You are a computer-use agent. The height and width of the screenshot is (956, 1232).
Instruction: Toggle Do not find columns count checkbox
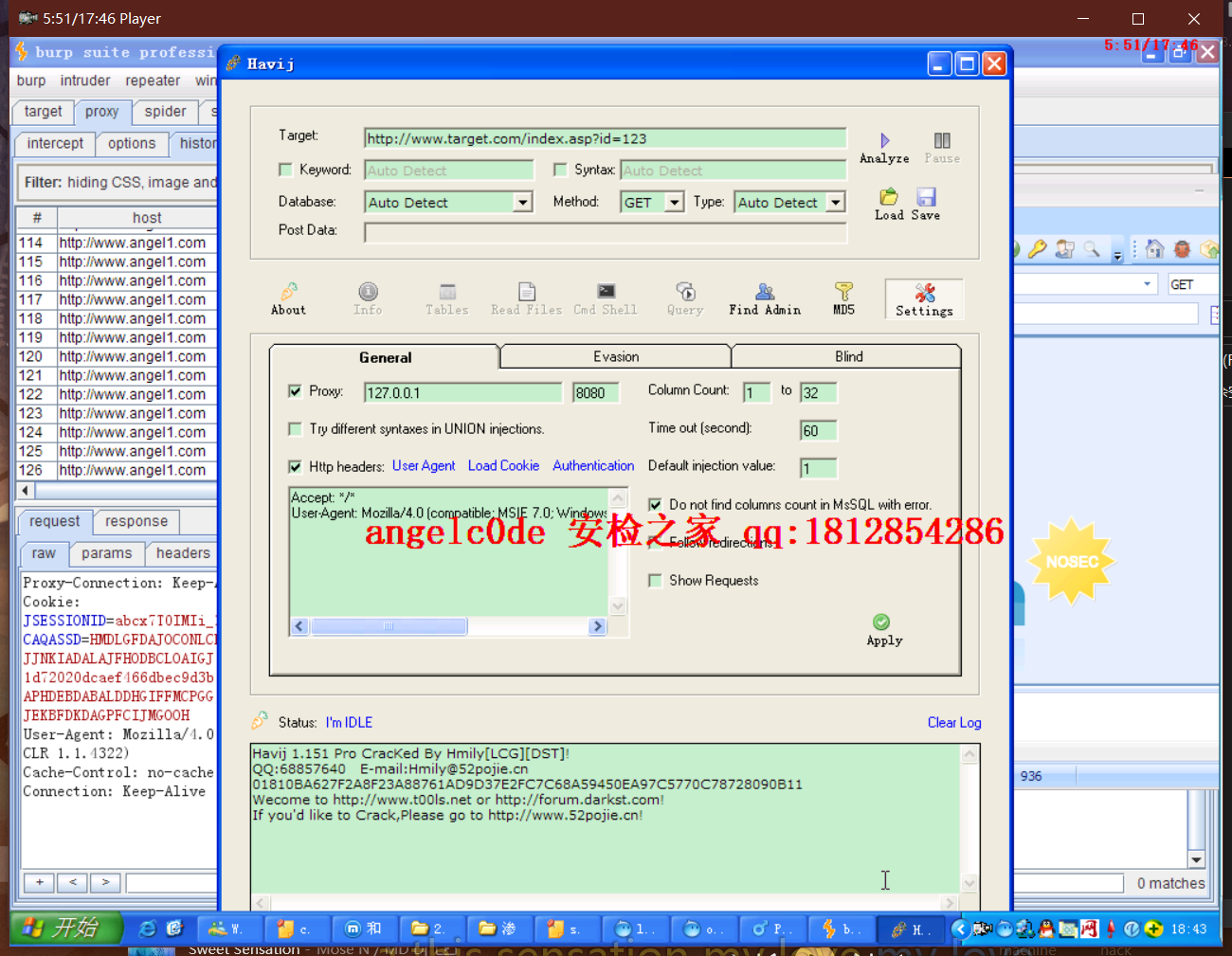click(x=655, y=505)
